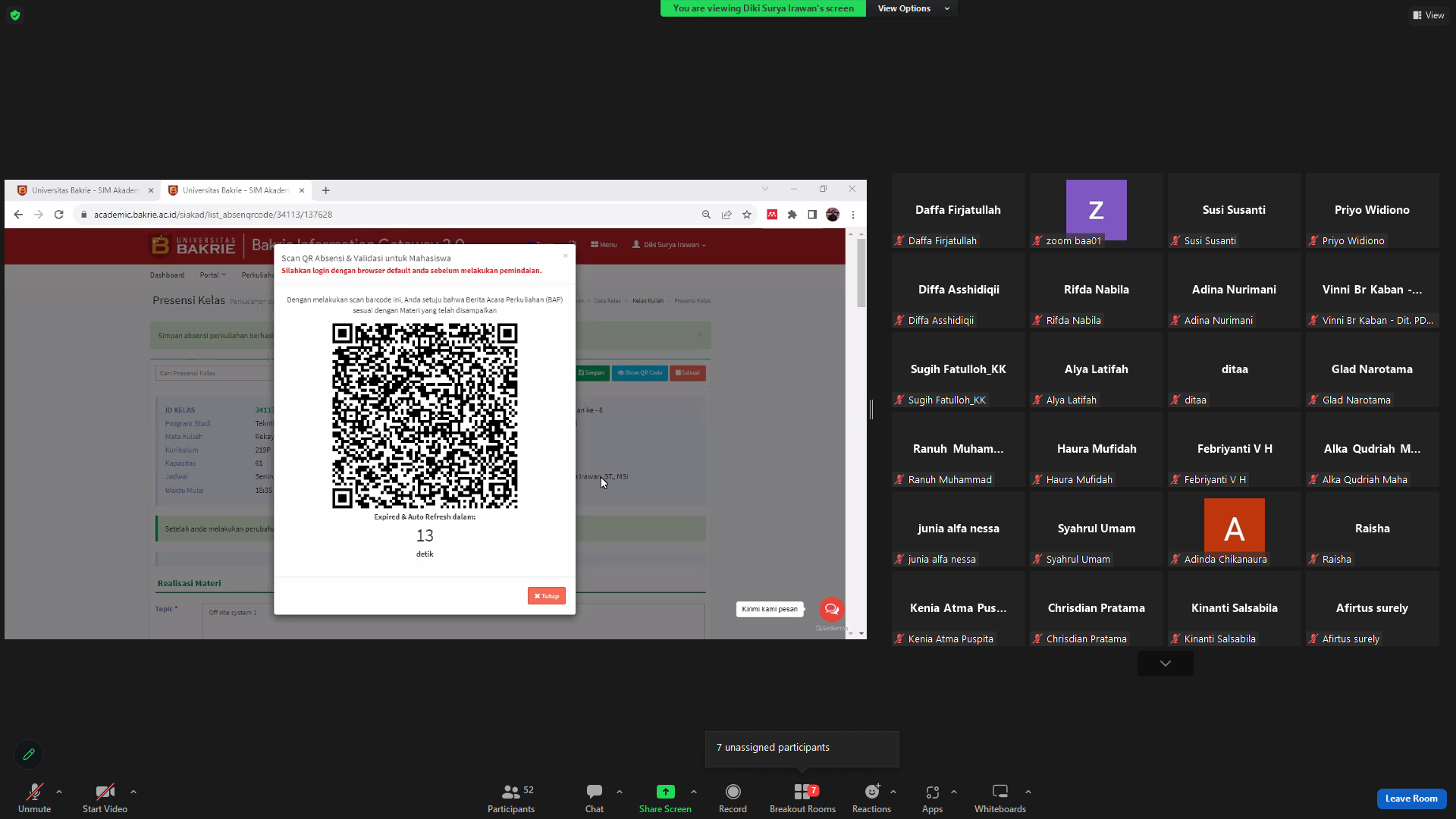Leave the breakout room
This screenshot has height=819, width=1456.
(1411, 799)
